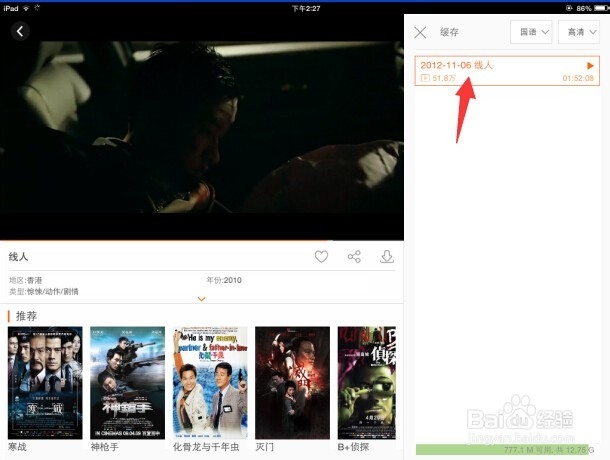Viewport: 610px width, 460px height.
Task: Tap the 51.8万 play count
Action: tap(443, 78)
